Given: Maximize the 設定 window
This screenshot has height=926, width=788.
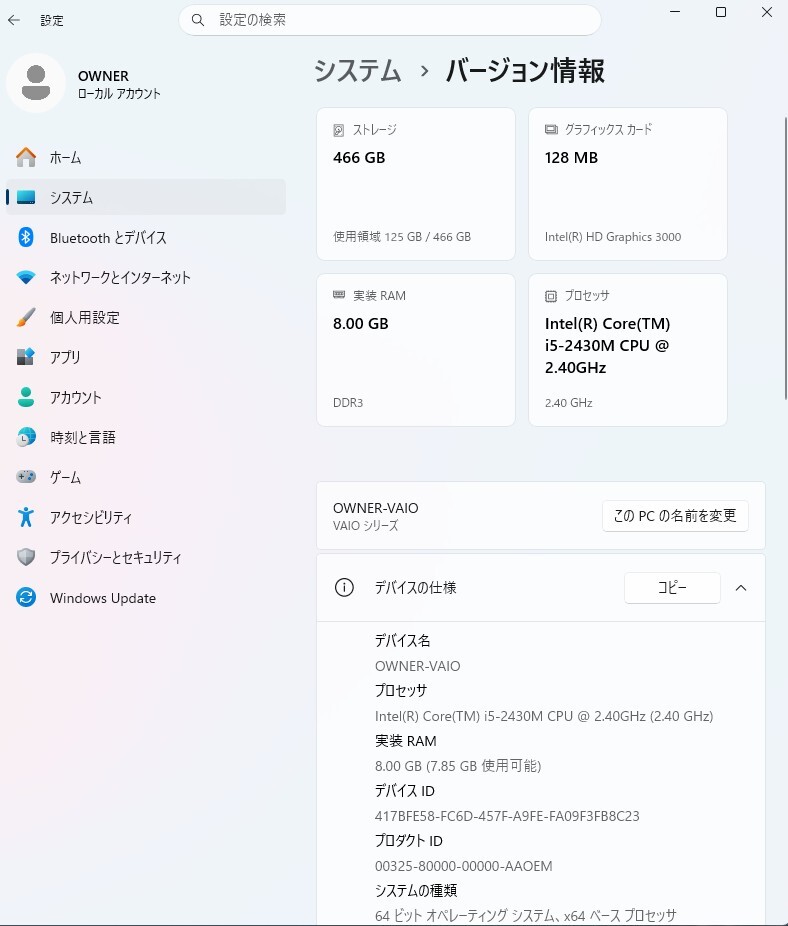Looking at the screenshot, I should (721, 12).
